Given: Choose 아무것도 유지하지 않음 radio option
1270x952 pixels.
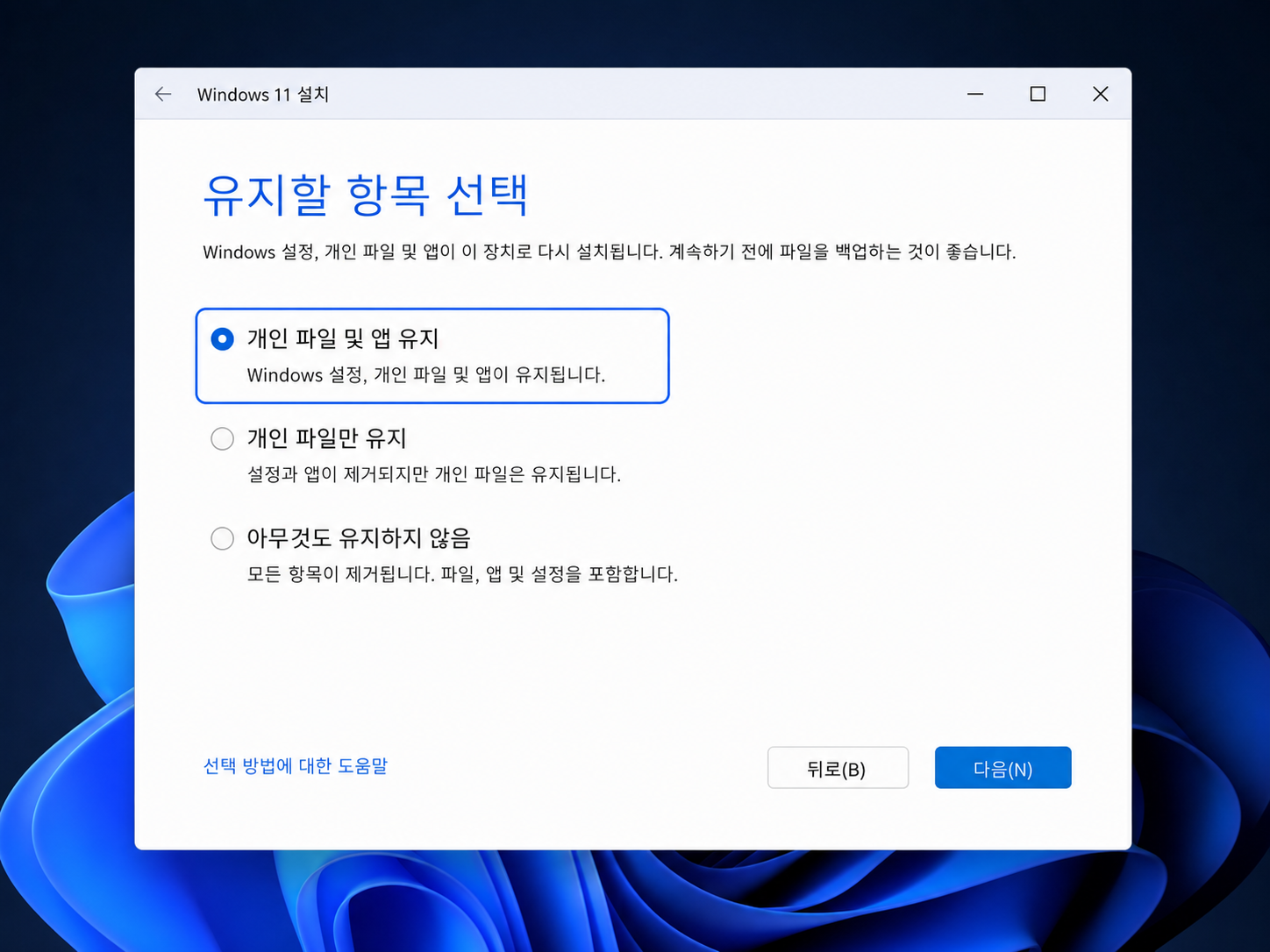Looking at the screenshot, I should [x=223, y=538].
